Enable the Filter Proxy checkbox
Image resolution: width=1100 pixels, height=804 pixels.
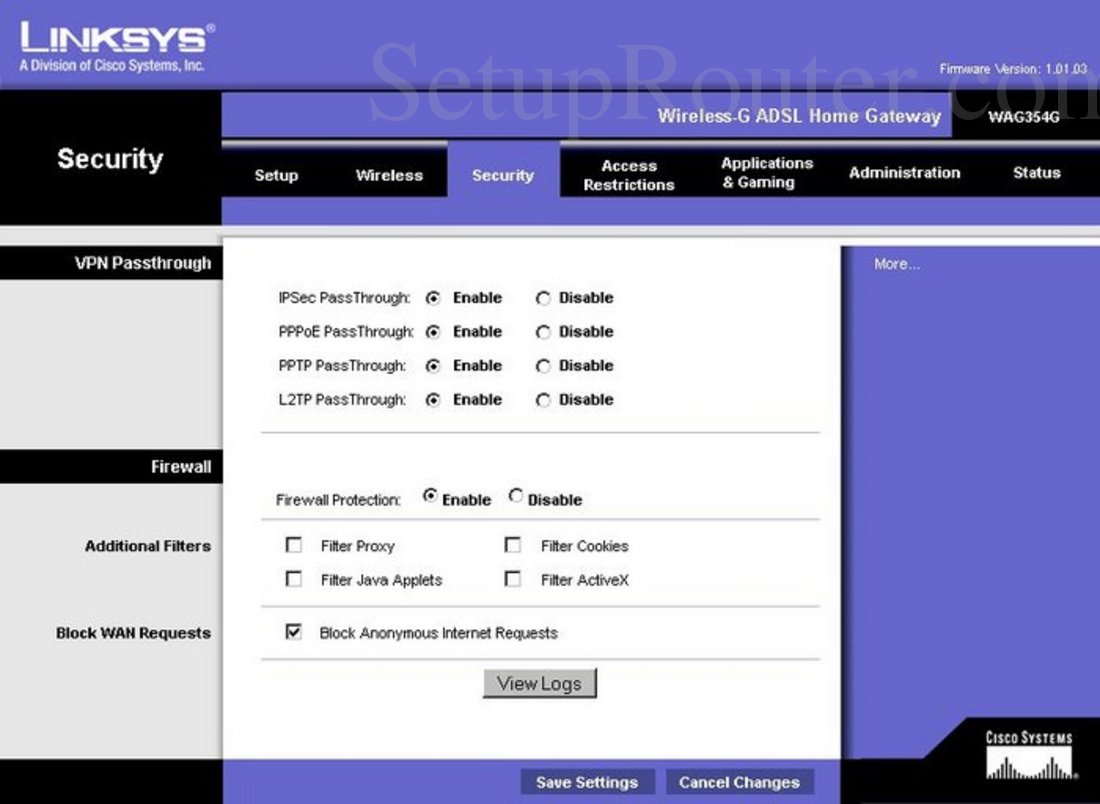coord(294,546)
